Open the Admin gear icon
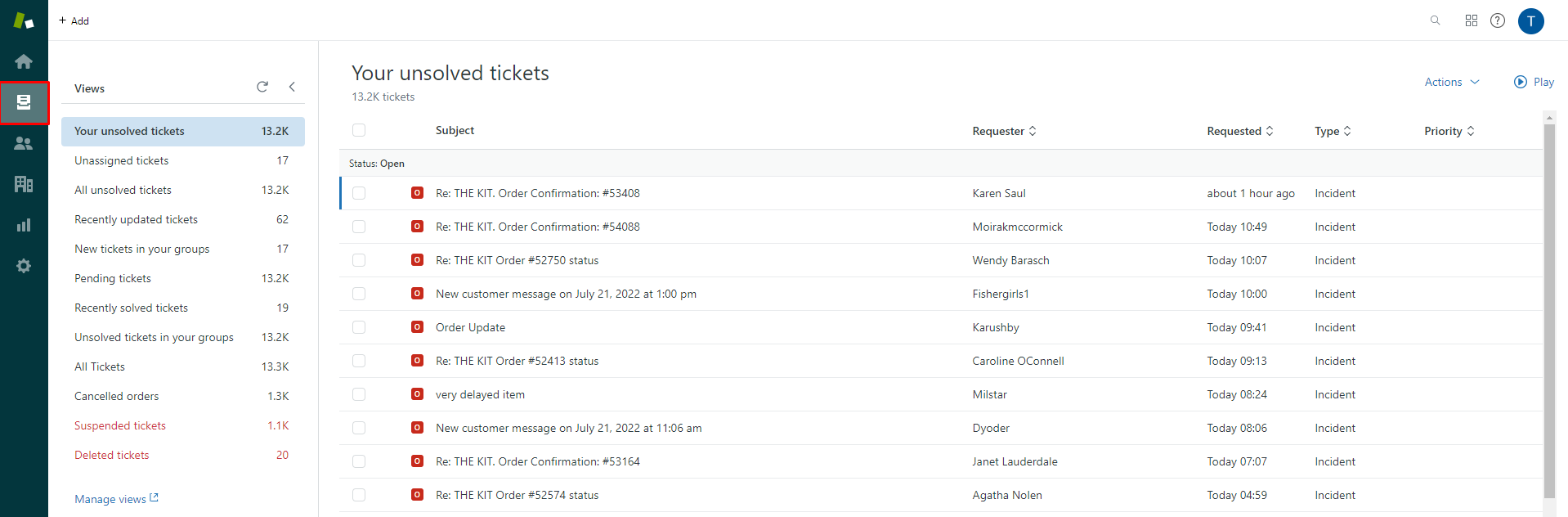 (x=24, y=266)
